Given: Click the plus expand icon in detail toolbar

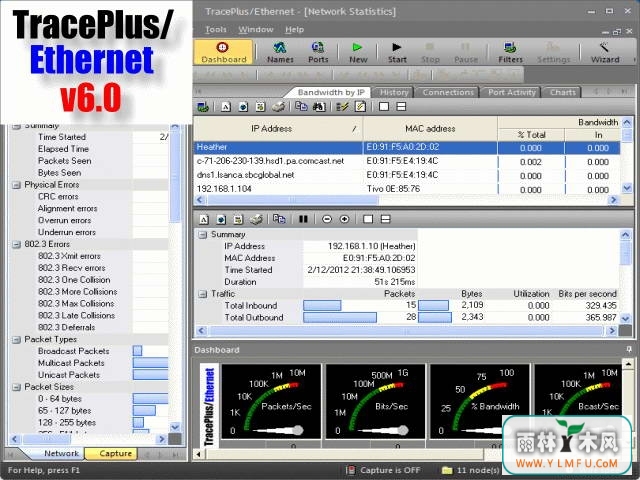Looking at the screenshot, I should [x=344, y=219].
